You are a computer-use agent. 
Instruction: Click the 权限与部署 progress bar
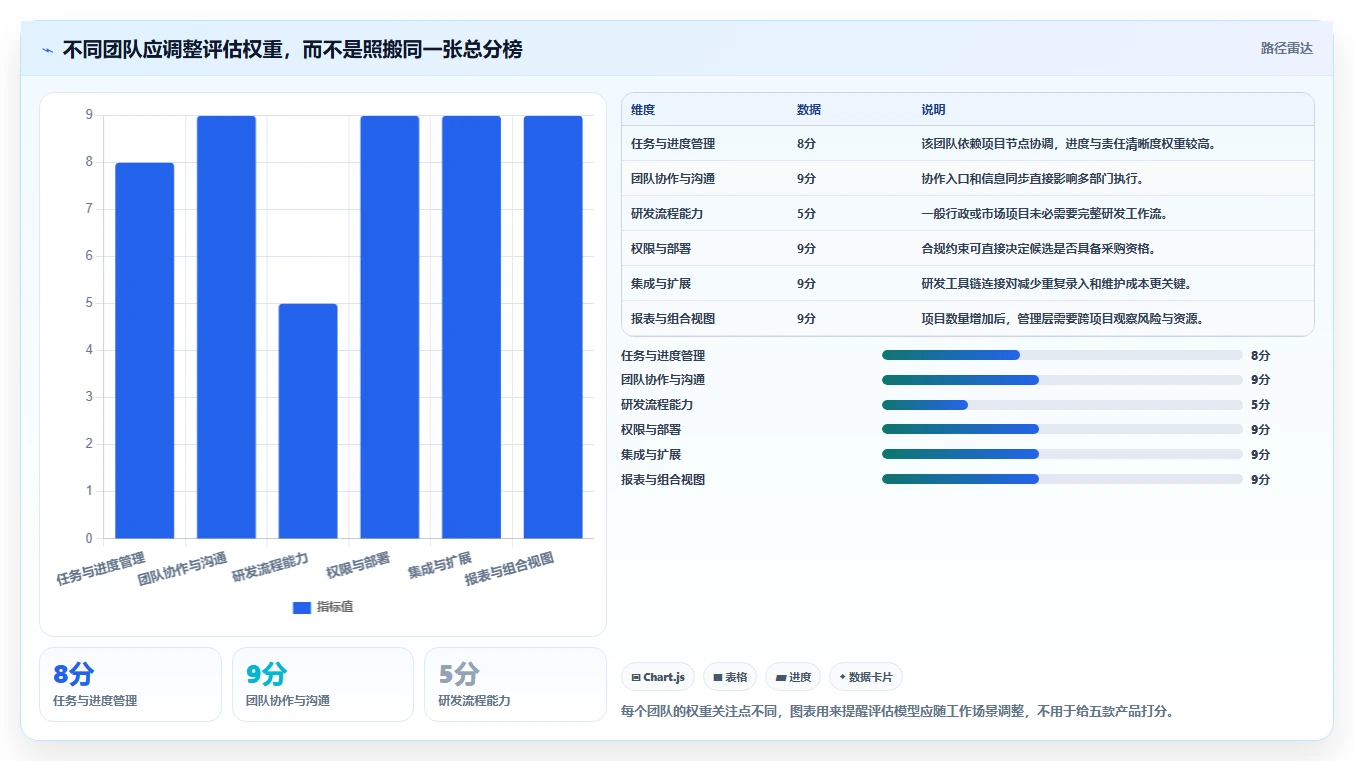1062,429
